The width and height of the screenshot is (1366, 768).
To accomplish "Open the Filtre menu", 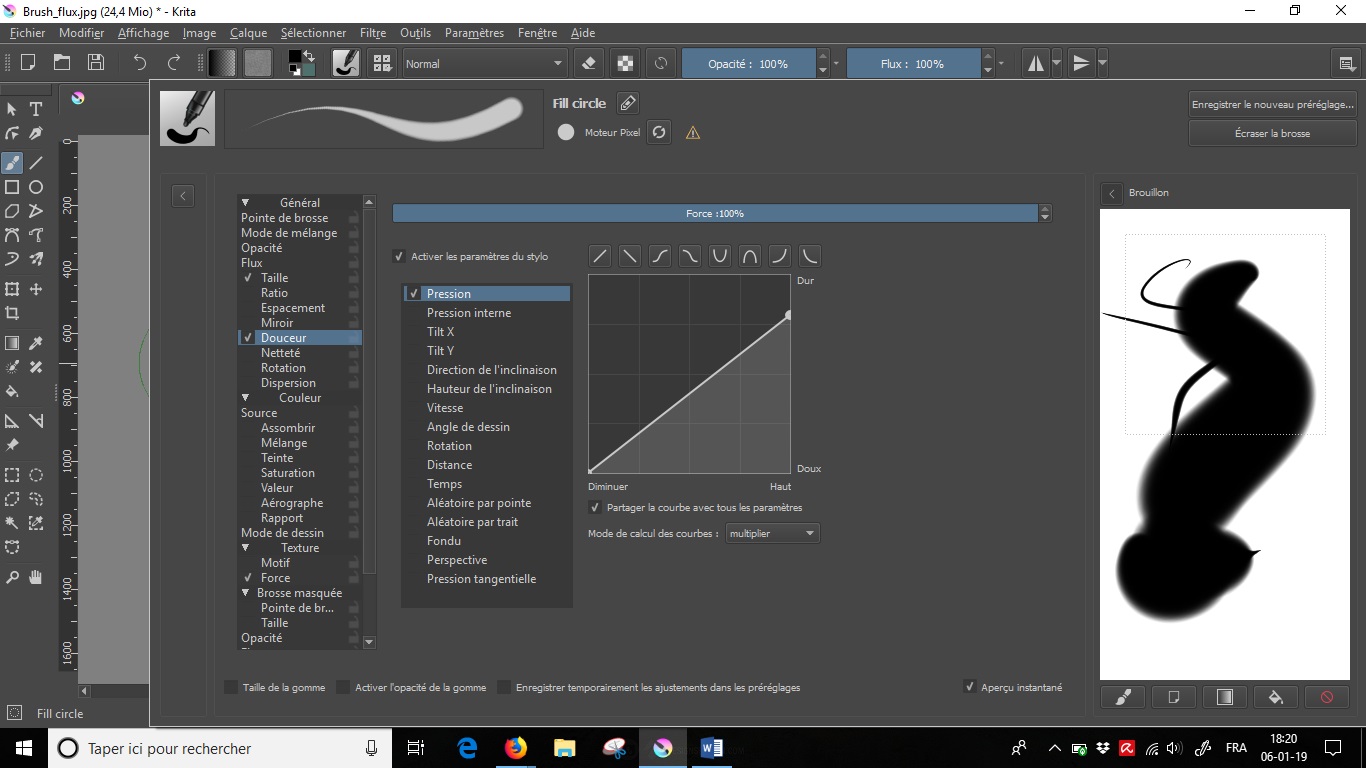I will [x=372, y=32].
